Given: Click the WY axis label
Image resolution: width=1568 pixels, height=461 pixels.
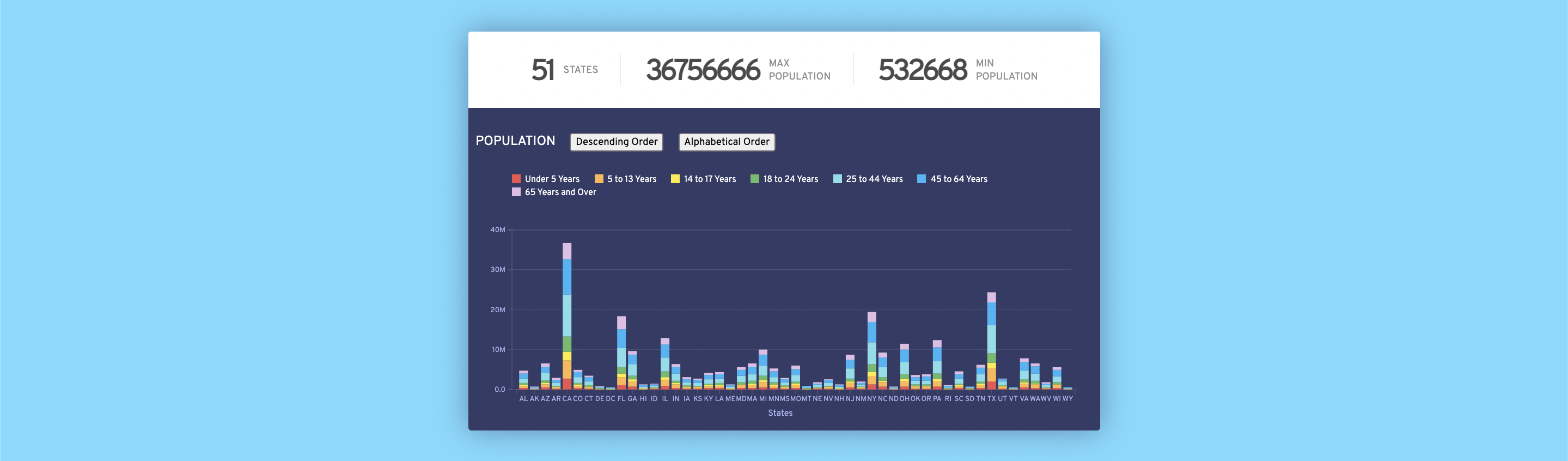Looking at the screenshot, I should [x=1067, y=399].
